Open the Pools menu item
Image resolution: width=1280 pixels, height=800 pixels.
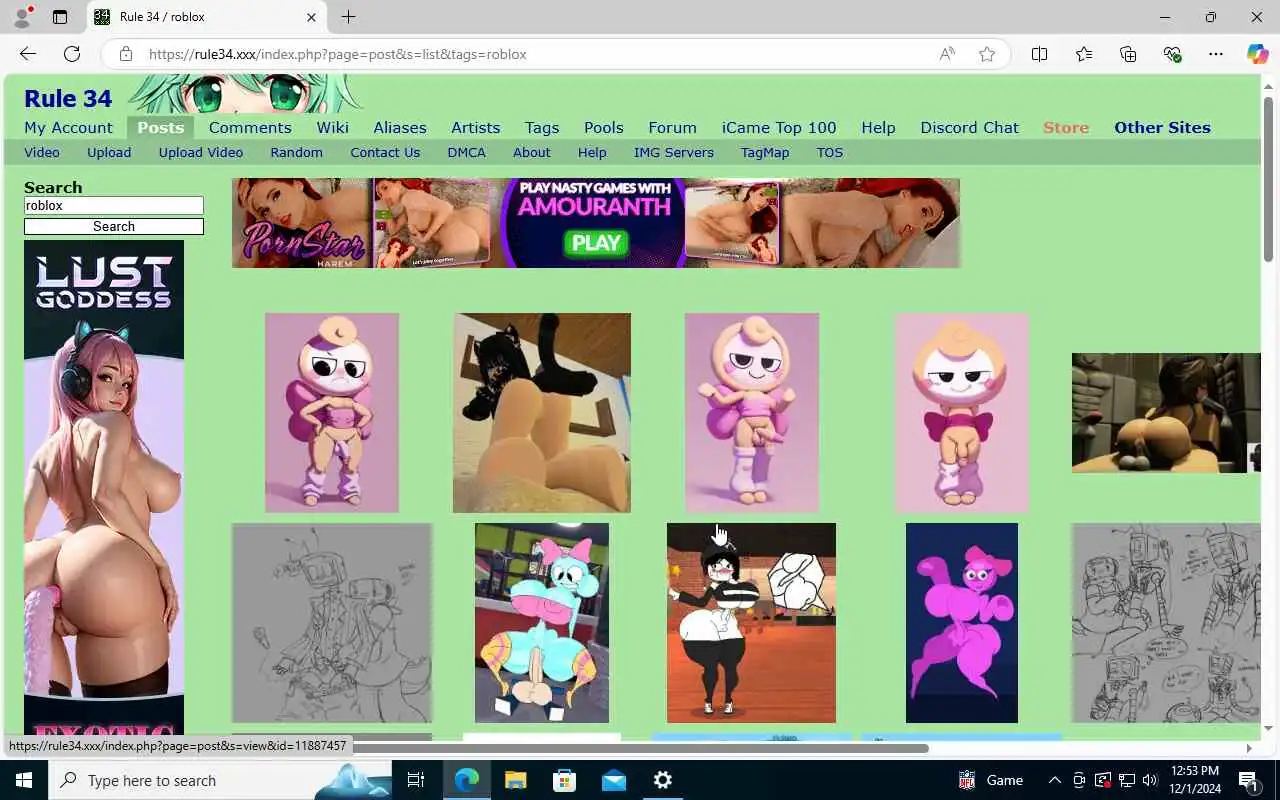(604, 128)
